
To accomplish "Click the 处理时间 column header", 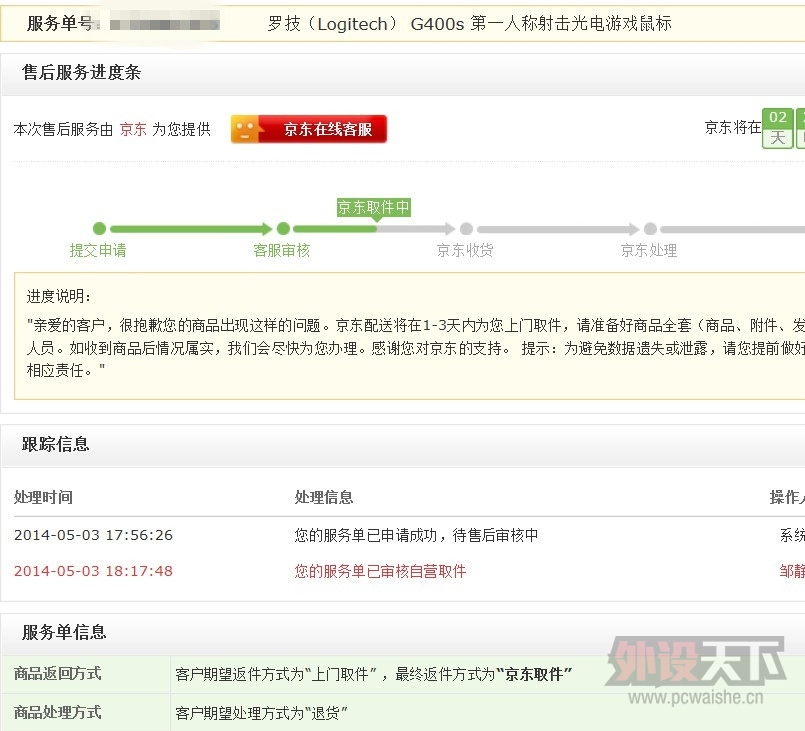I will coord(43,497).
